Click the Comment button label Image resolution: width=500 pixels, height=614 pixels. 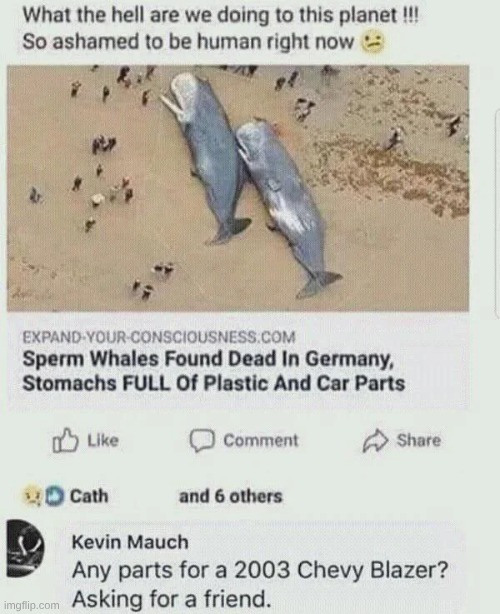click(261, 441)
